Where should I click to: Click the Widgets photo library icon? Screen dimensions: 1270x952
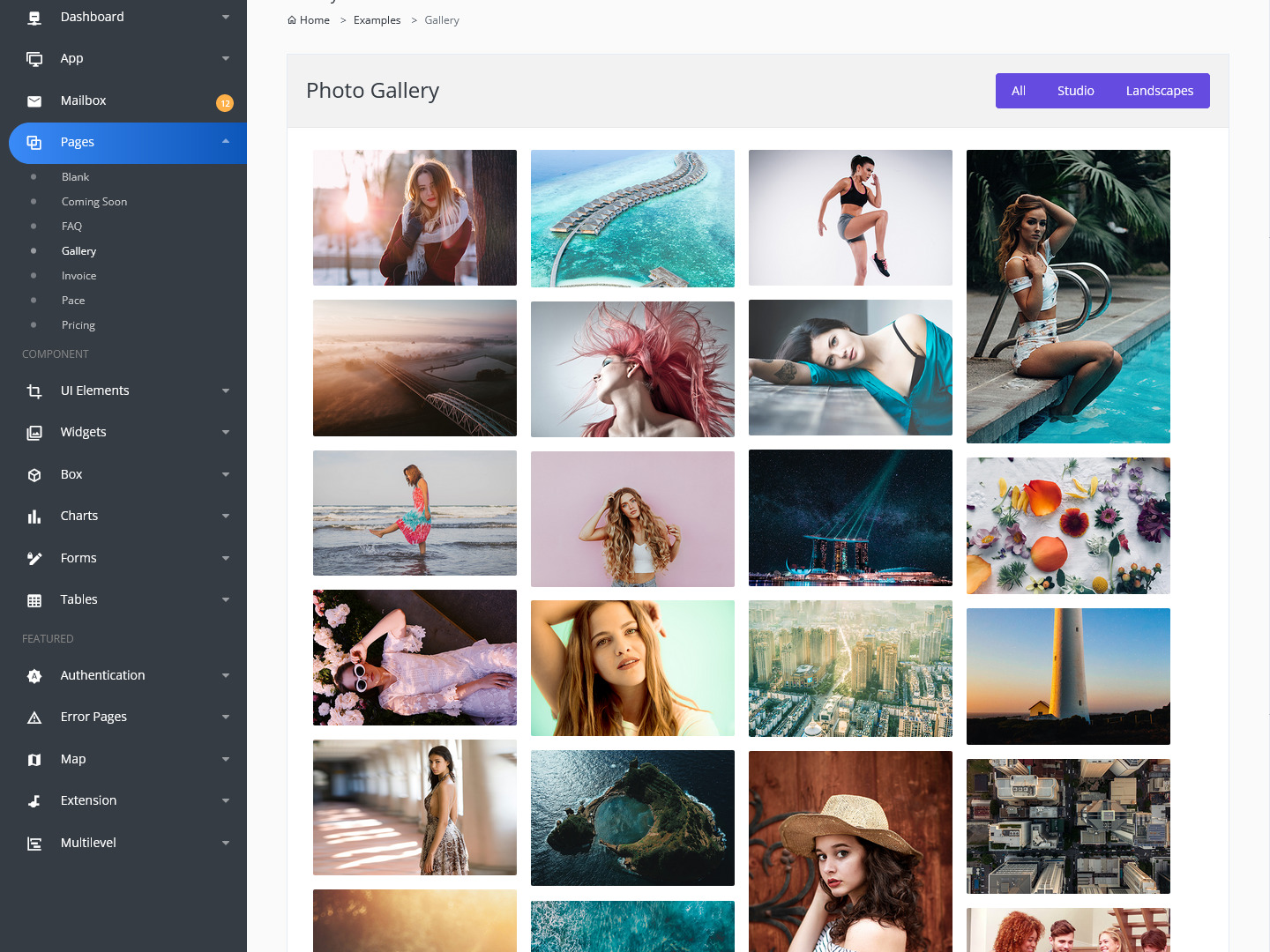tap(34, 433)
